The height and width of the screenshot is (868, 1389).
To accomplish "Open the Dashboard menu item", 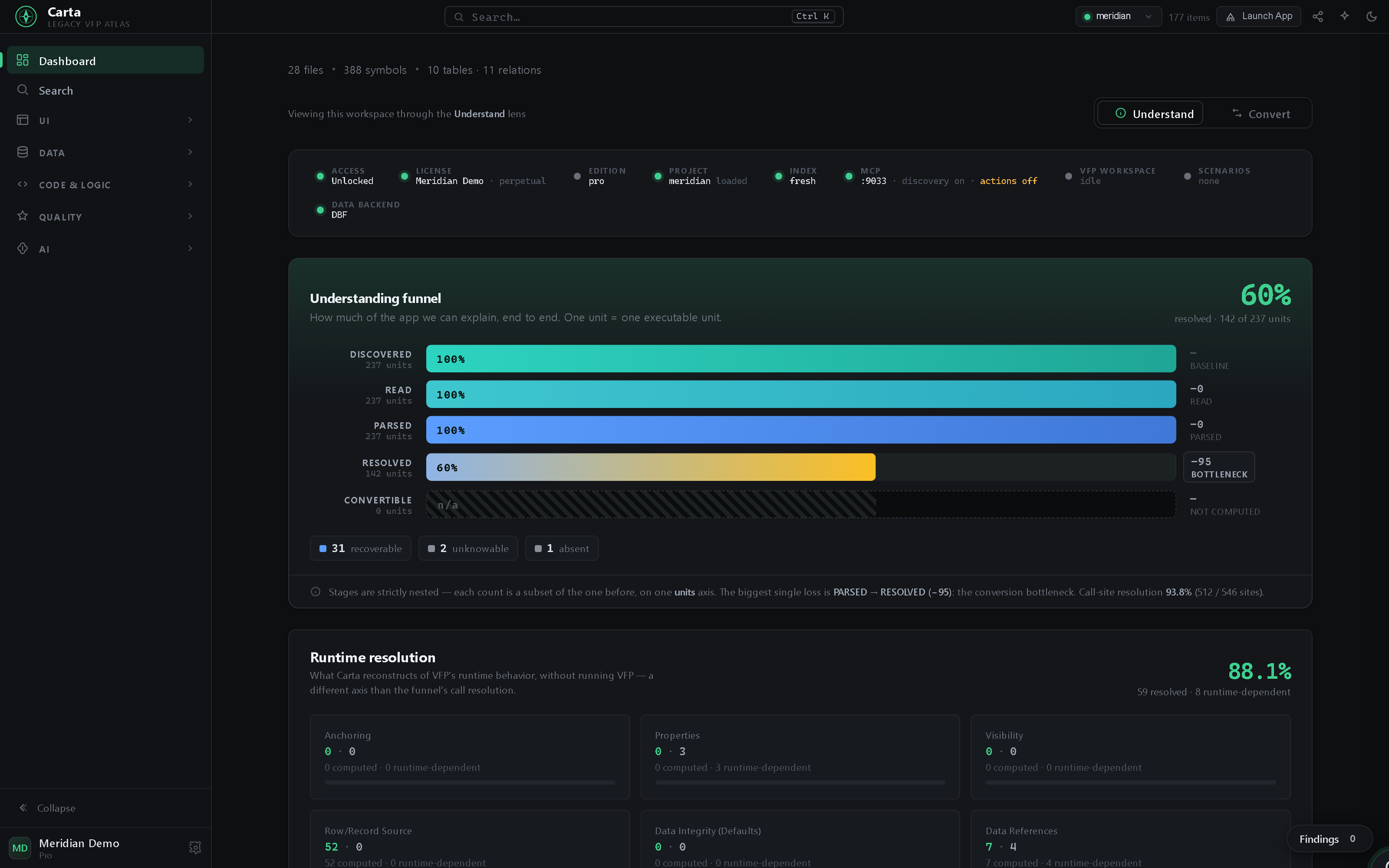I will [x=105, y=60].
